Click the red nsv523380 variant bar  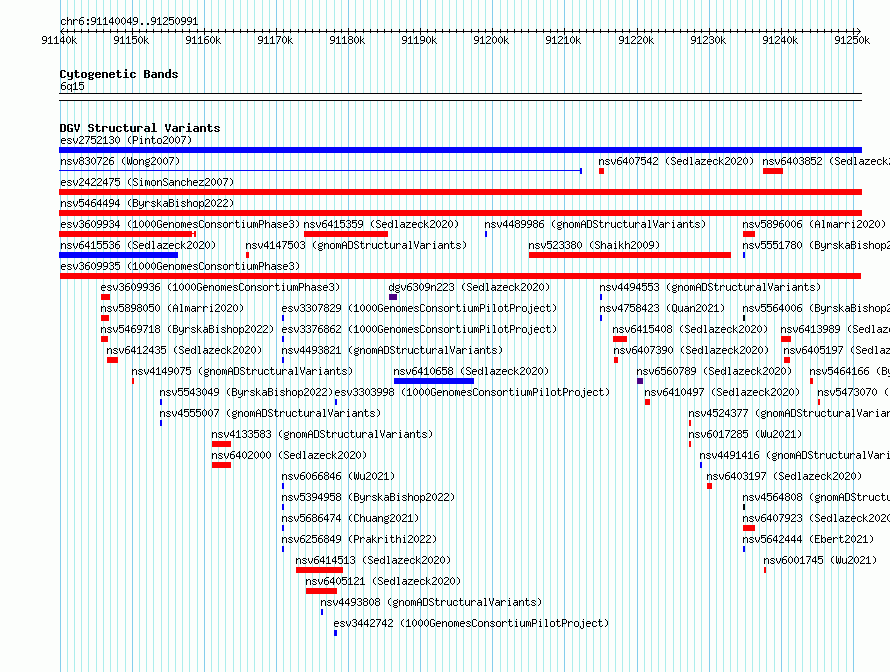click(x=629, y=255)
